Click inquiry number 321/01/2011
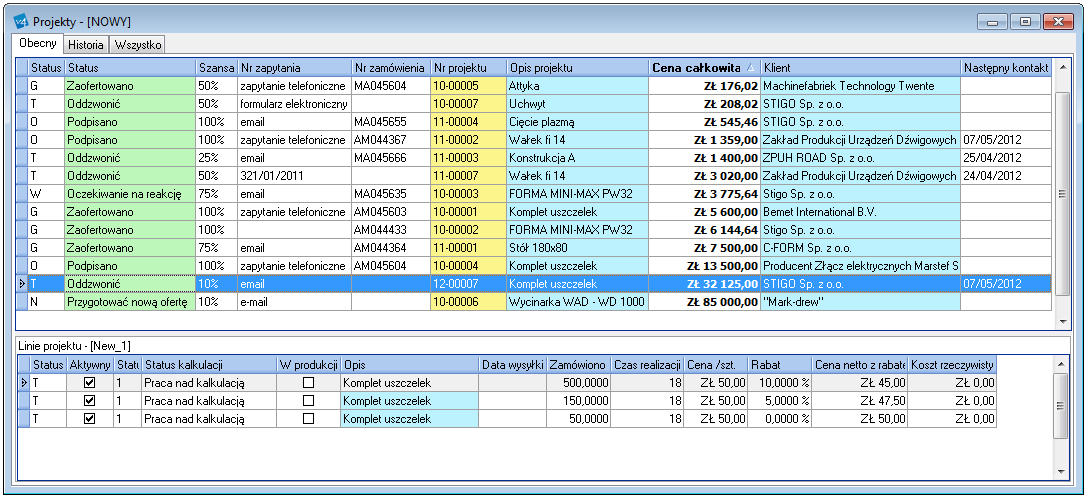The height and width of the screenshot is (499, 1088). click(294, 176)
